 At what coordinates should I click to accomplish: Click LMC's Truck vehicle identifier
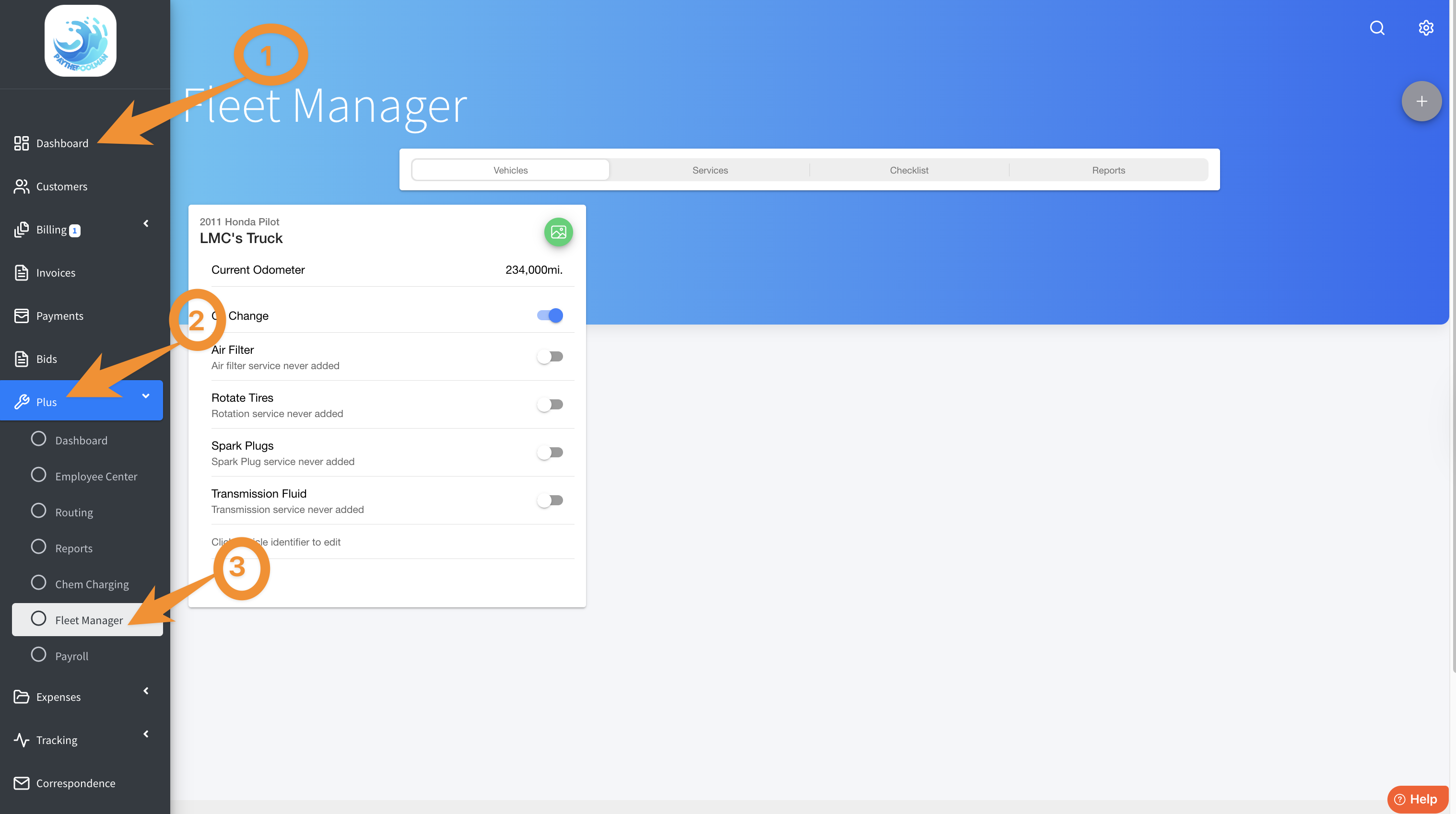tap(241, 238)
